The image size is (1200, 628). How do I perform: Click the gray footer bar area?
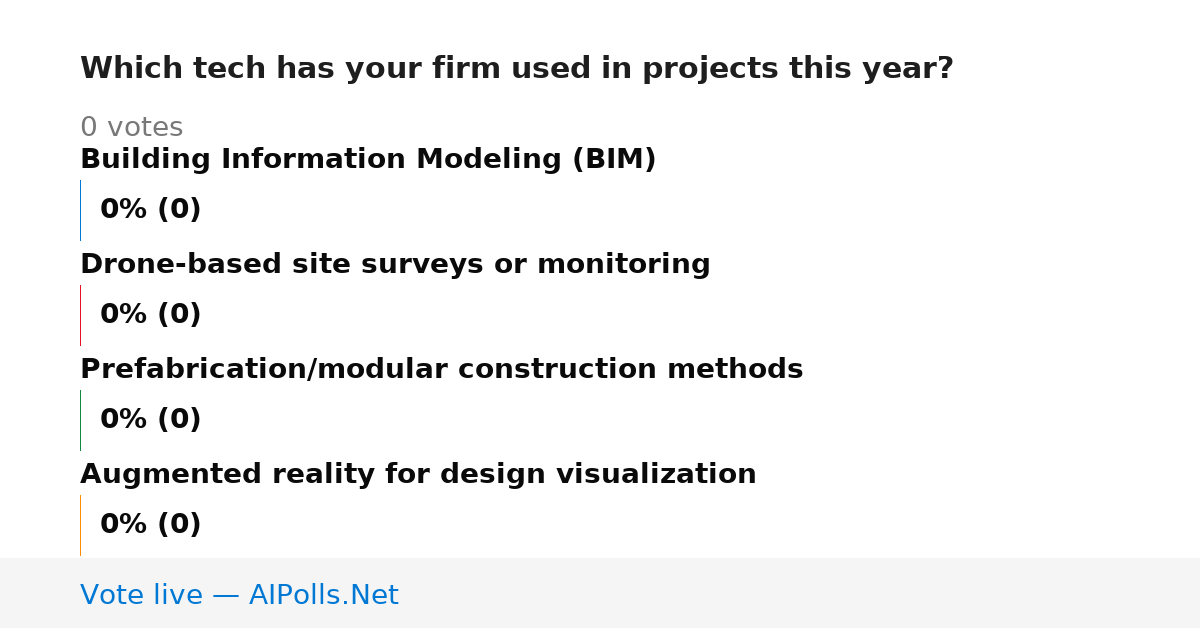pyautogui.click(x=600, y=593)
